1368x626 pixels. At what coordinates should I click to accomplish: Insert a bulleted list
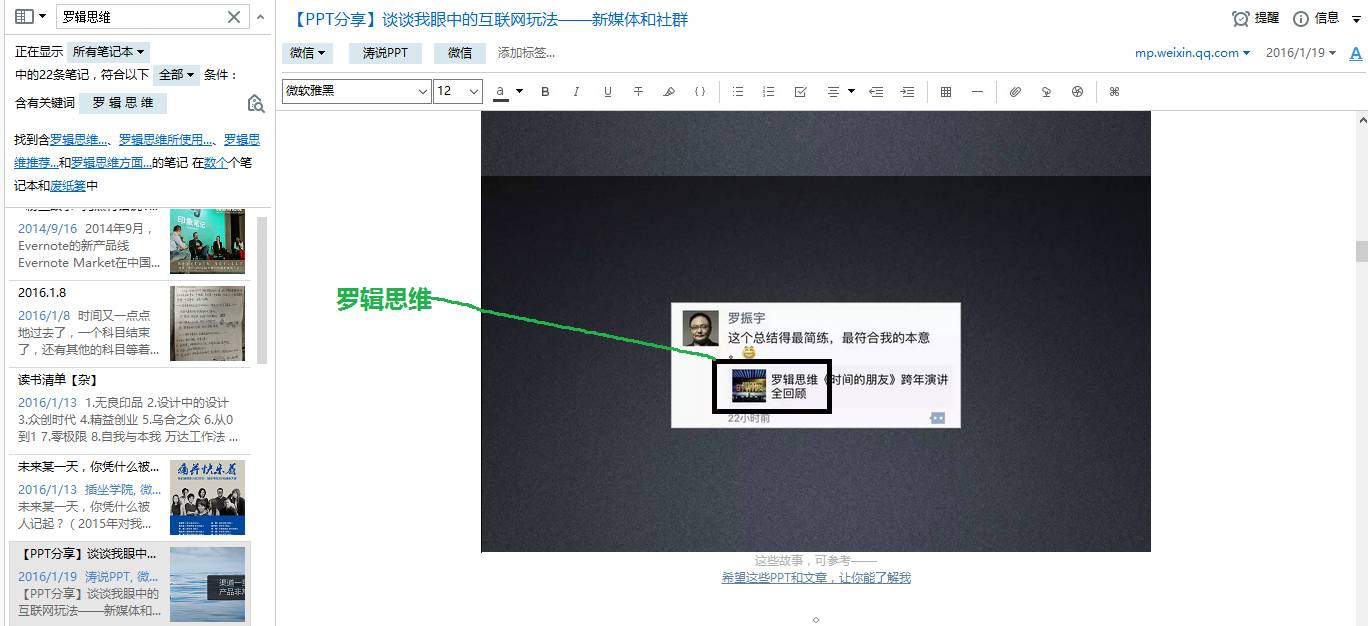pyautogui.click(x=738, y=92)
